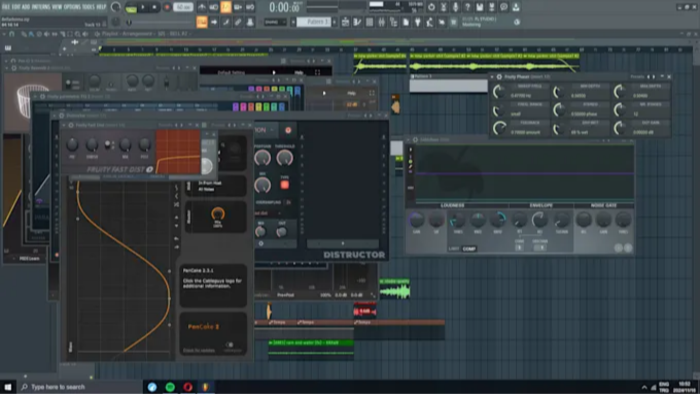This screenshot has width=700, height=394.
Task: Toggle the Playlist magnet snap icon
Action: (12, 34)
